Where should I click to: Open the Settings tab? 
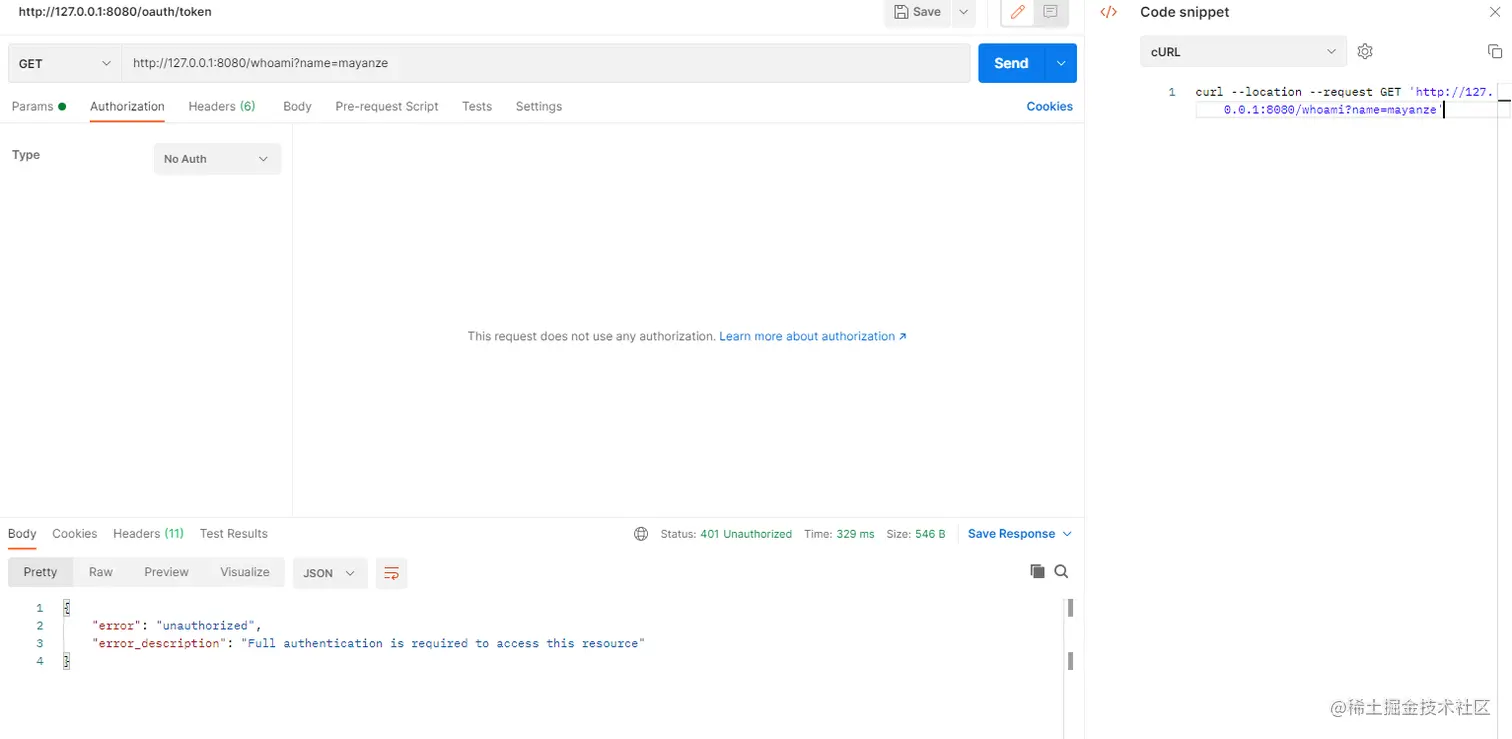(539, 106)
